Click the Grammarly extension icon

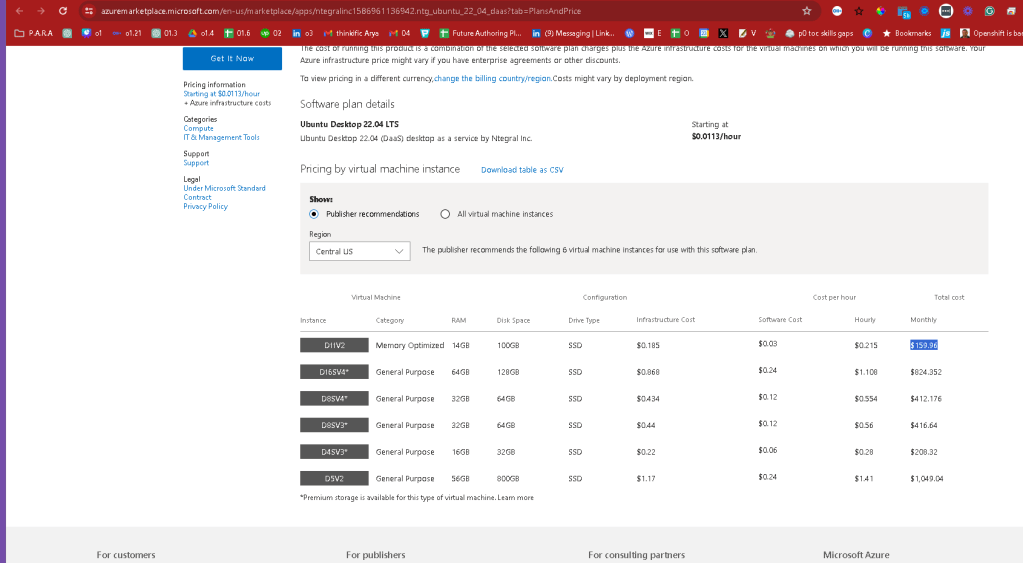point(990,11)
